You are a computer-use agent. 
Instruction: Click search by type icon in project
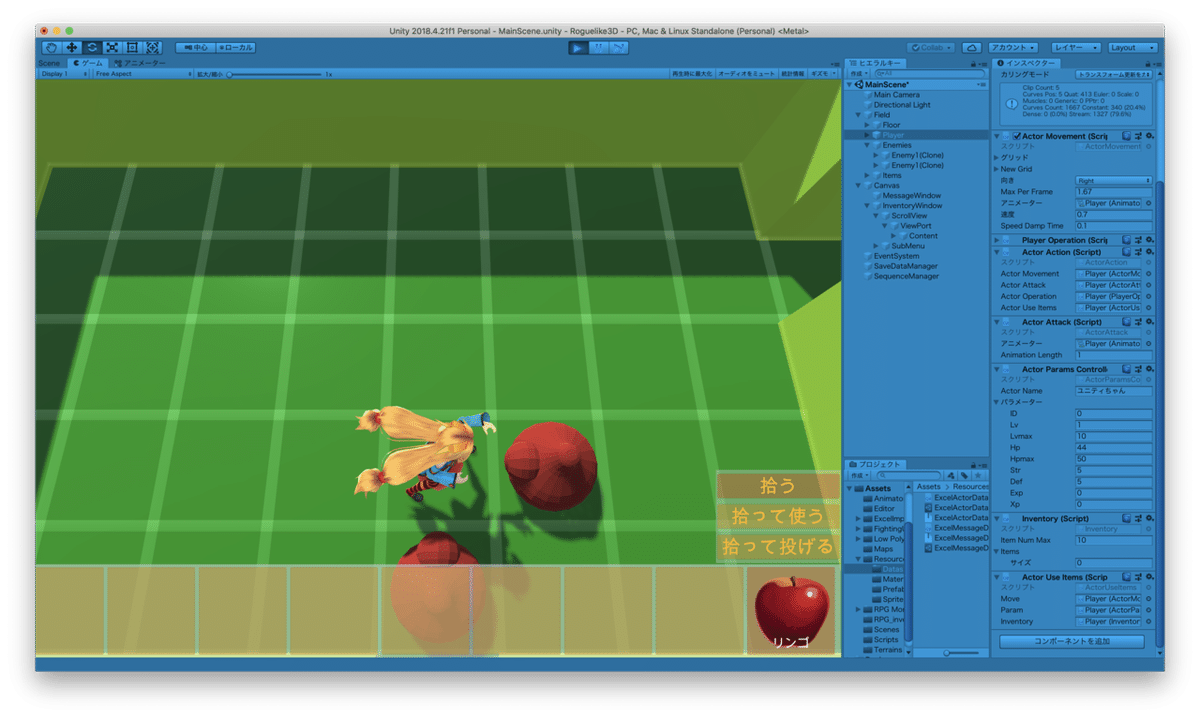click(x=951, y=475)
